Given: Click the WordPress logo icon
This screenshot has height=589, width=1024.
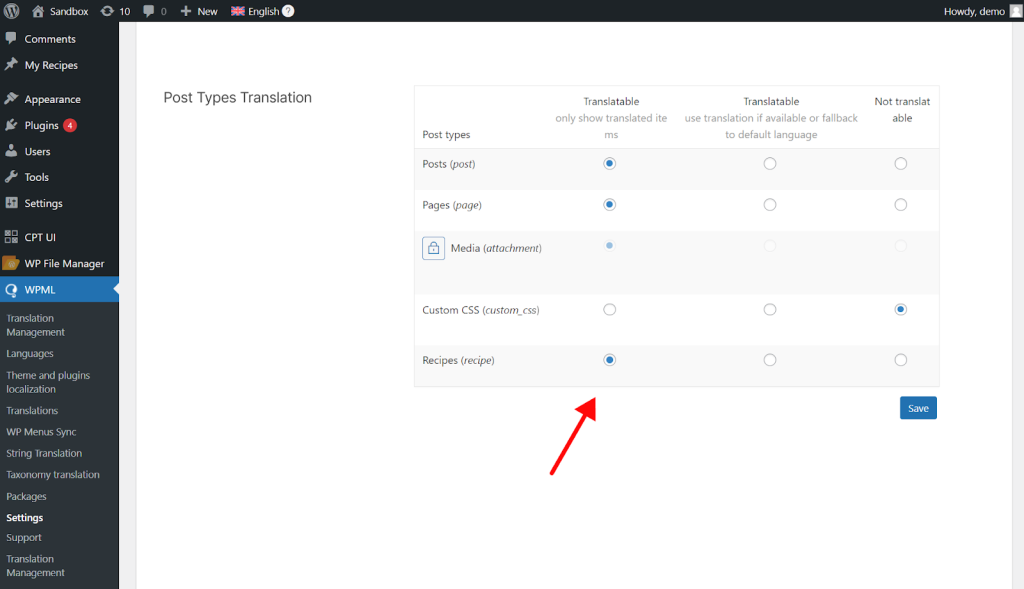Looking at the screenshot, I should point(12,11).
